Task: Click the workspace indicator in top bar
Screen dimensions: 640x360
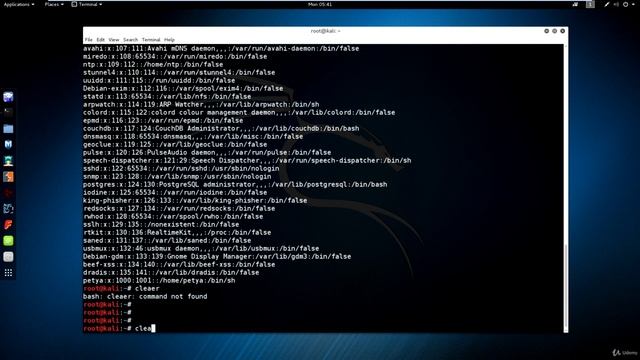Action: 590,4
